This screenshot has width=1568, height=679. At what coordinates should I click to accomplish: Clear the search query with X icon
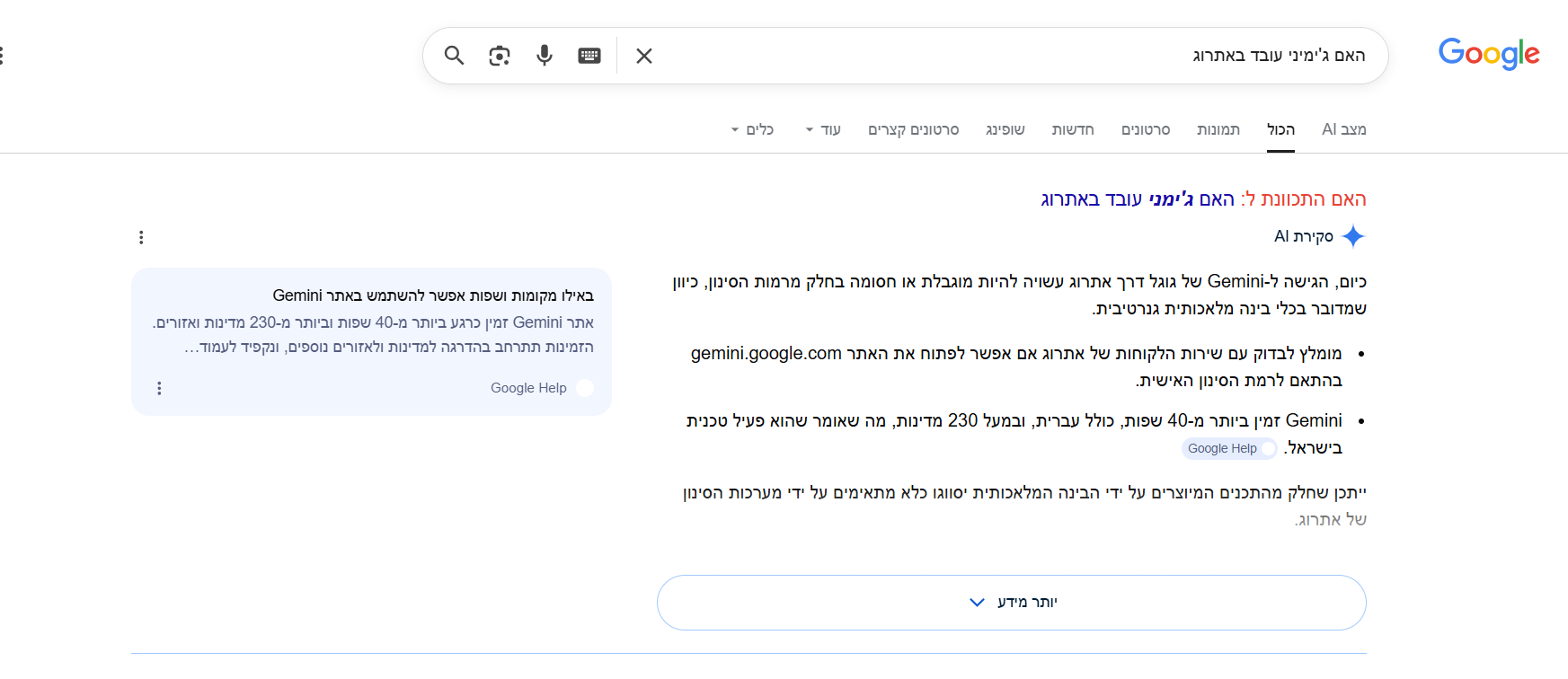coord(644,56)
